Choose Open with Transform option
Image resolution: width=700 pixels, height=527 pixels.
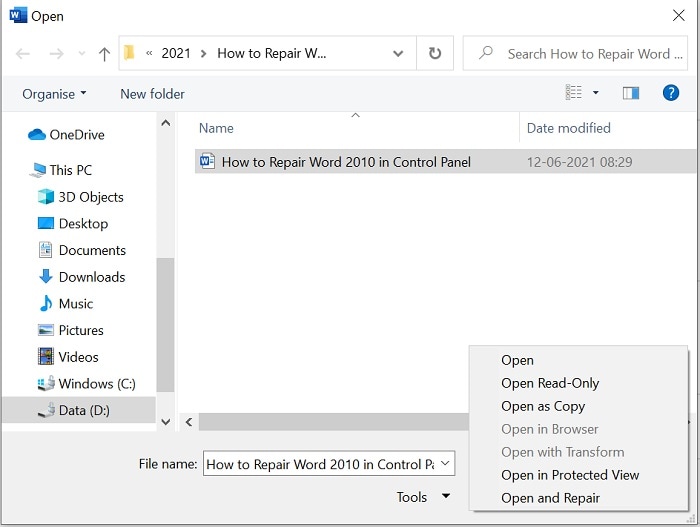tap(562, 452)
